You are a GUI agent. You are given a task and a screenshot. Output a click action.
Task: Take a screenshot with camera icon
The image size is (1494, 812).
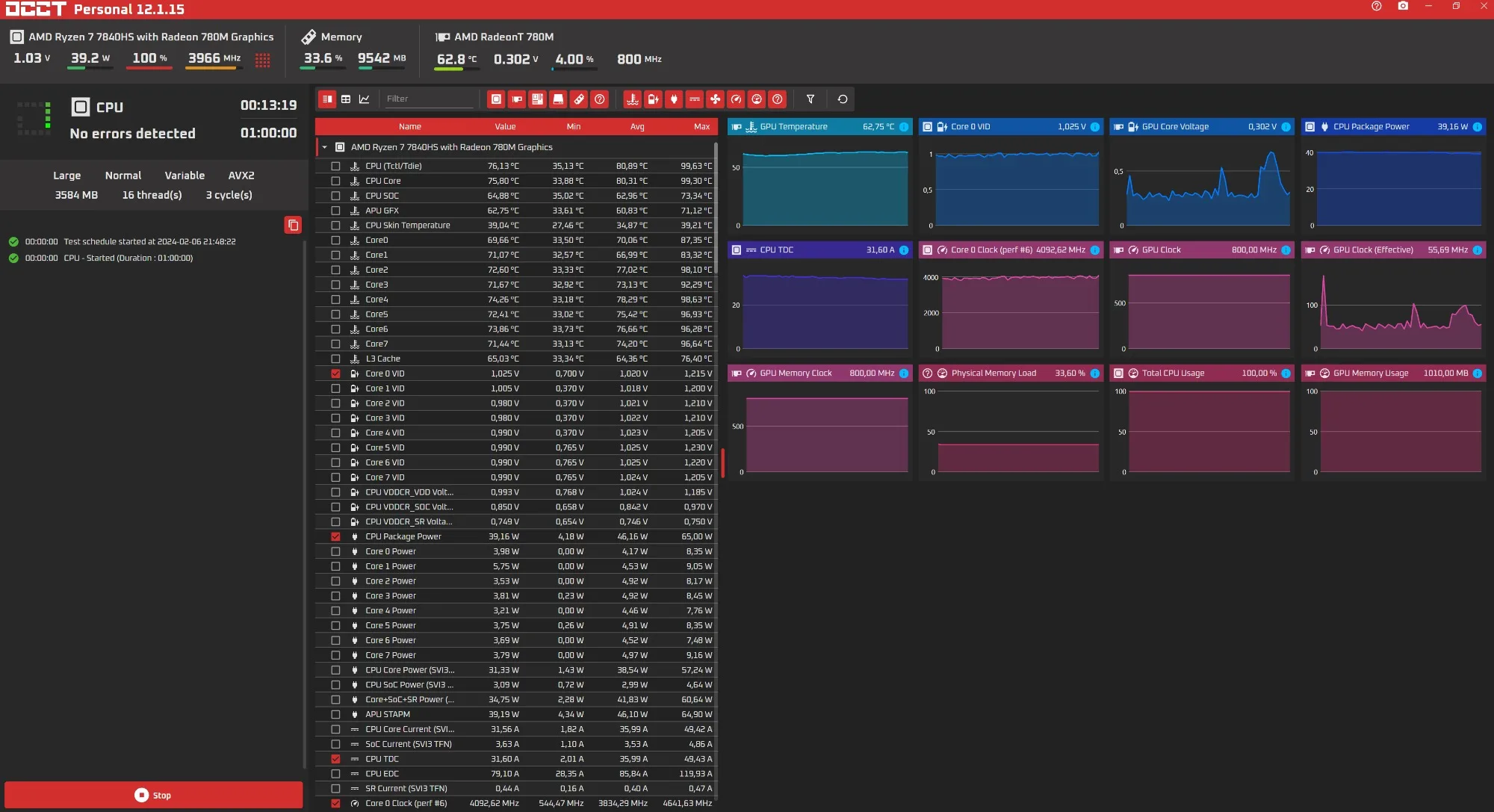[1403, 6]
